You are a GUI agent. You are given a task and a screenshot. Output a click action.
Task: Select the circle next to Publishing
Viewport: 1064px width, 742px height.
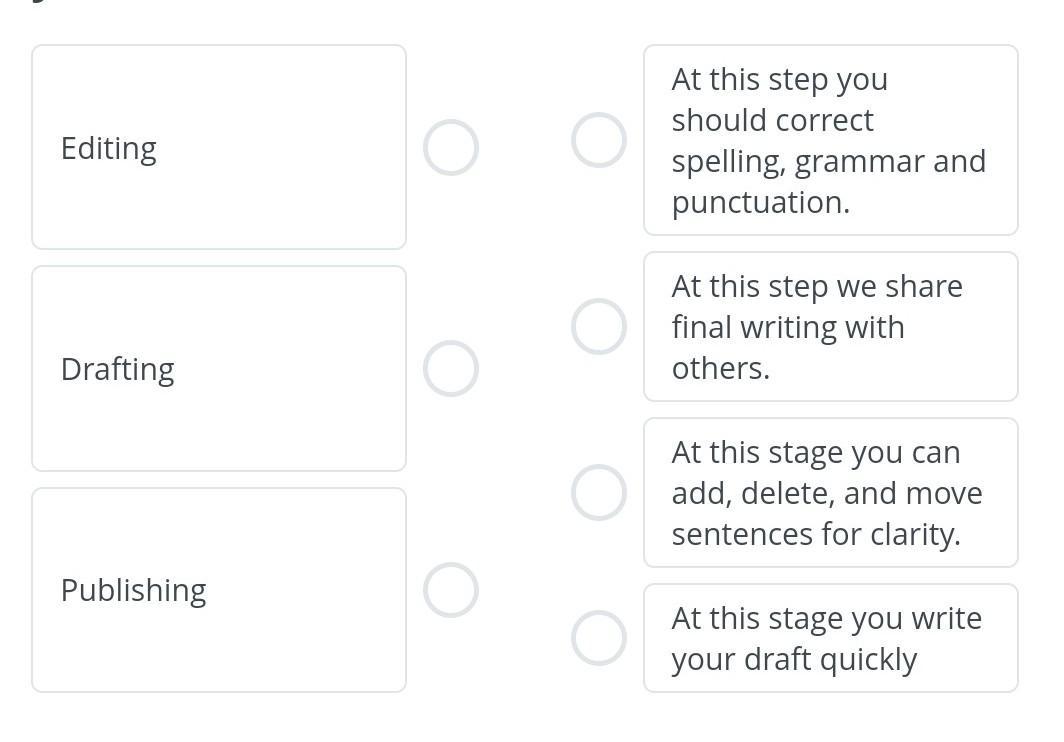[450, 590]
